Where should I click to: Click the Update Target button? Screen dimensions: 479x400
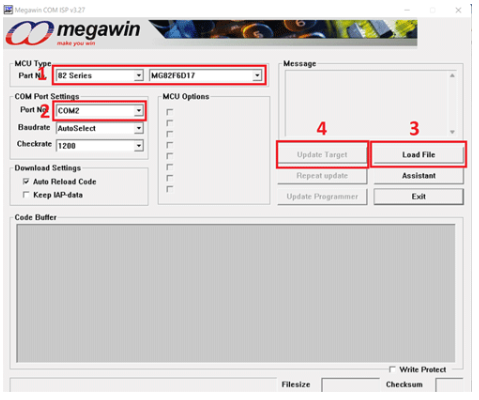pos(322,155)
